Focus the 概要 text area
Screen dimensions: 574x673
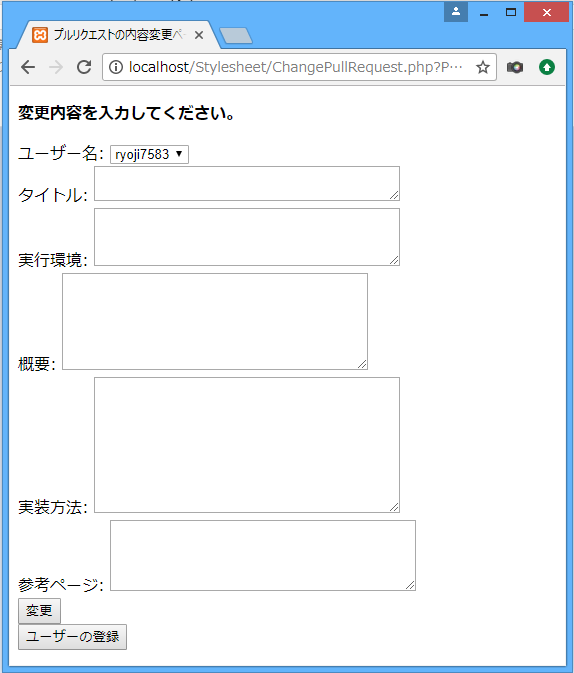pyautogui.click(x=215, y=321)
